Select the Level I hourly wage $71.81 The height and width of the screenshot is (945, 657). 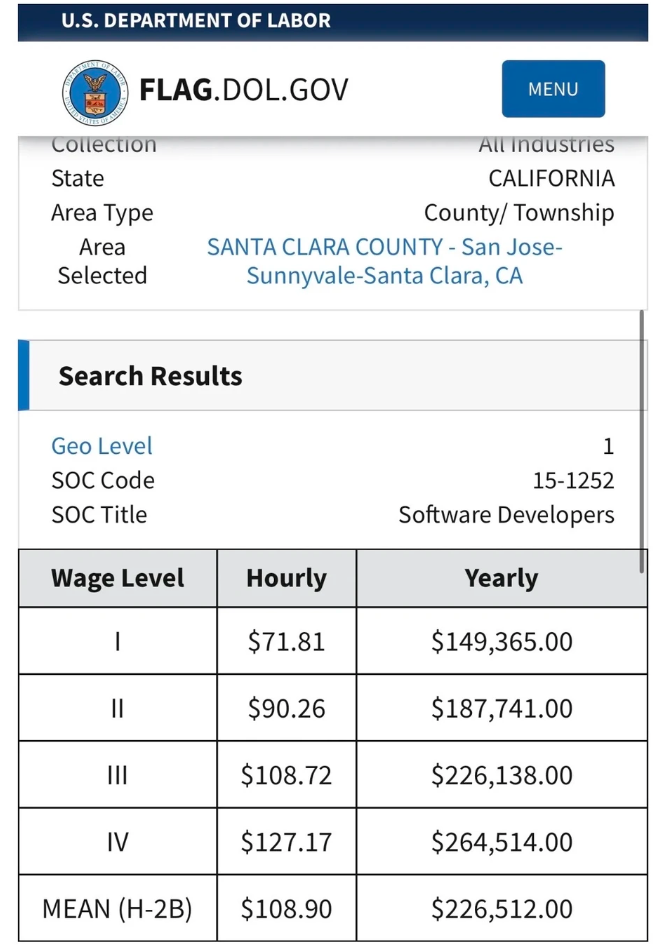[x=286, y=641]
